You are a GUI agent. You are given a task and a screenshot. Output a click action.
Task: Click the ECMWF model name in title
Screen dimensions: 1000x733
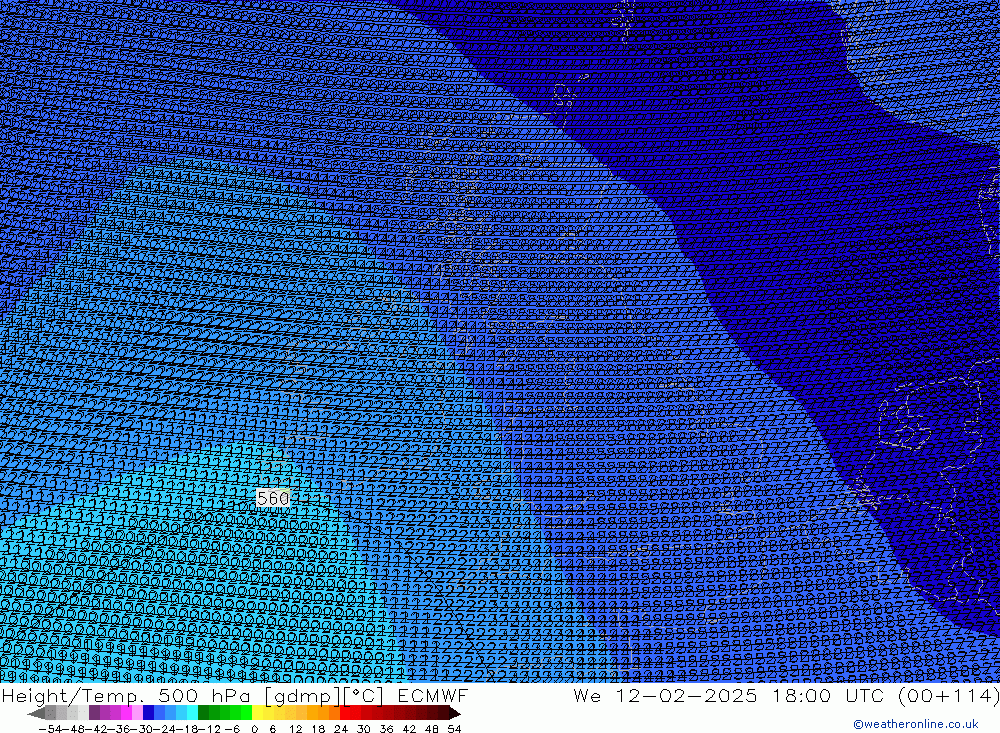432,695
